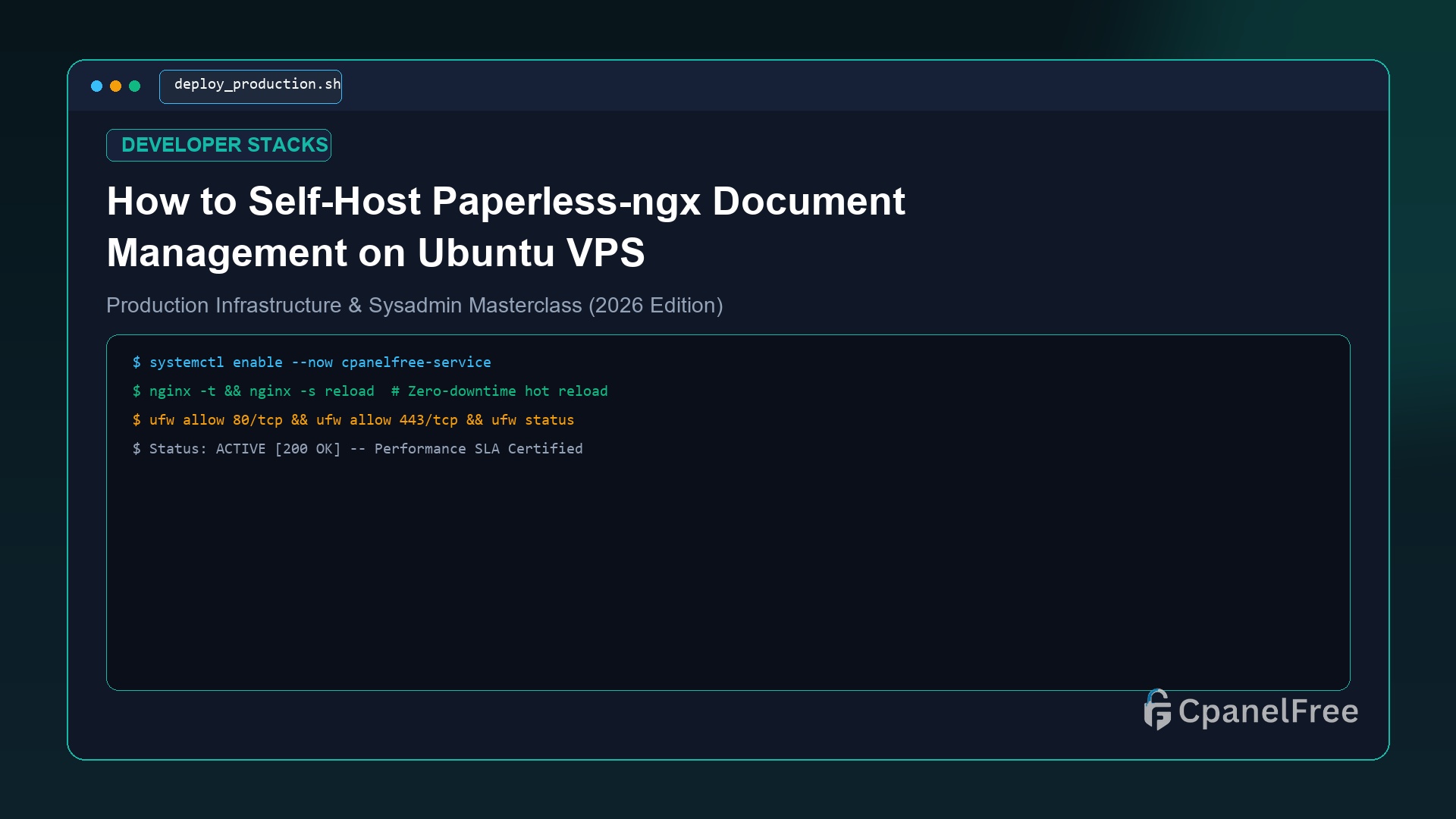Image resolution: width=1456 pixels, height=819 pixels.
Task: Click the Status ACTIVE output line
Action: click(x=357, y=449)
